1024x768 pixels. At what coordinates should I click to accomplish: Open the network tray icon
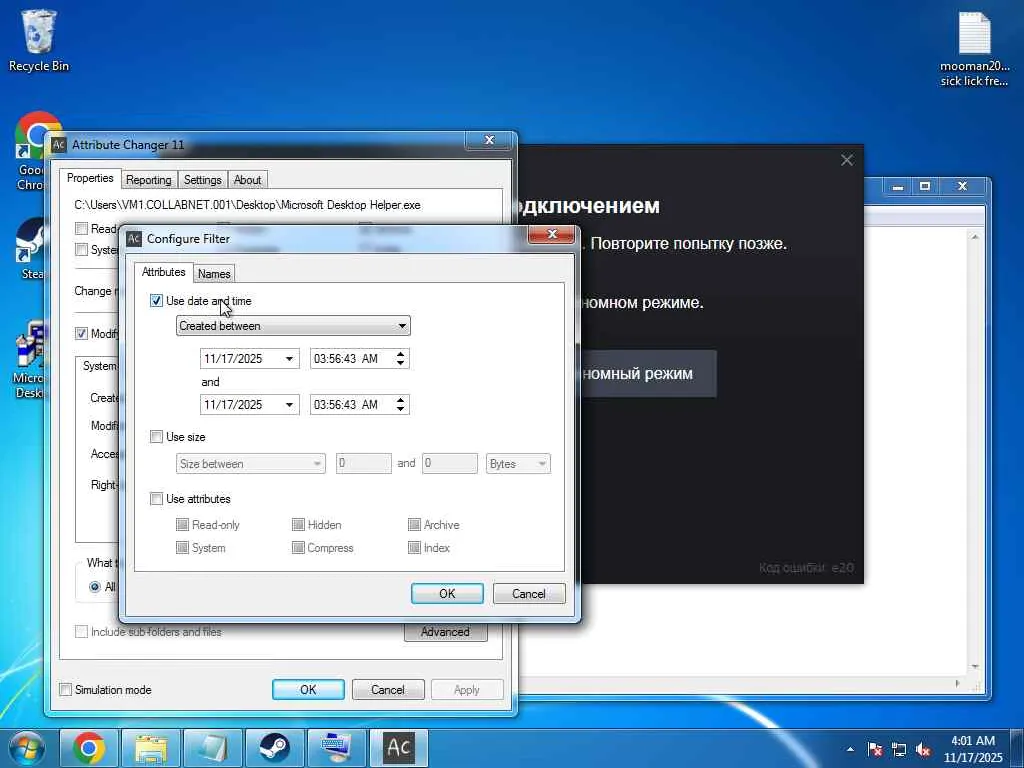899,749
